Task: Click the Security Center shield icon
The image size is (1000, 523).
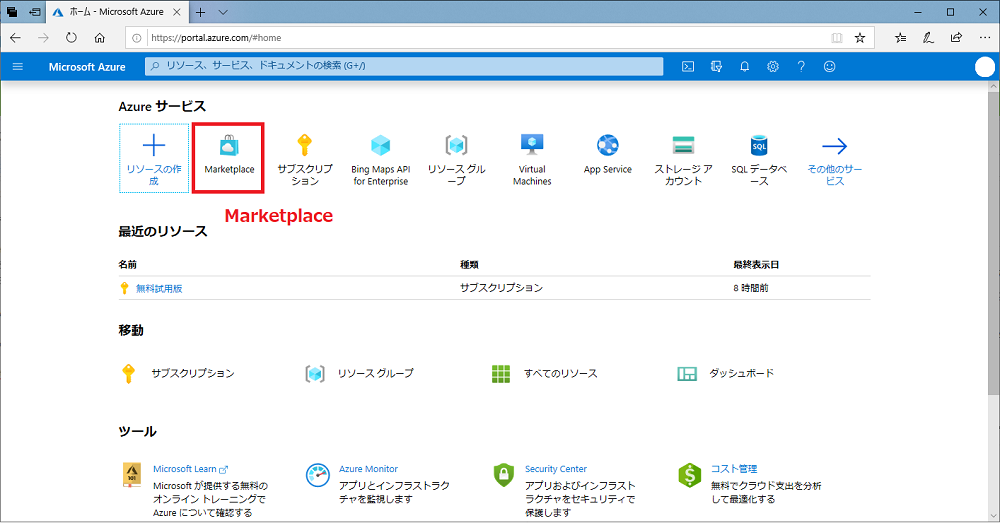Action: [x=504, y=475]
